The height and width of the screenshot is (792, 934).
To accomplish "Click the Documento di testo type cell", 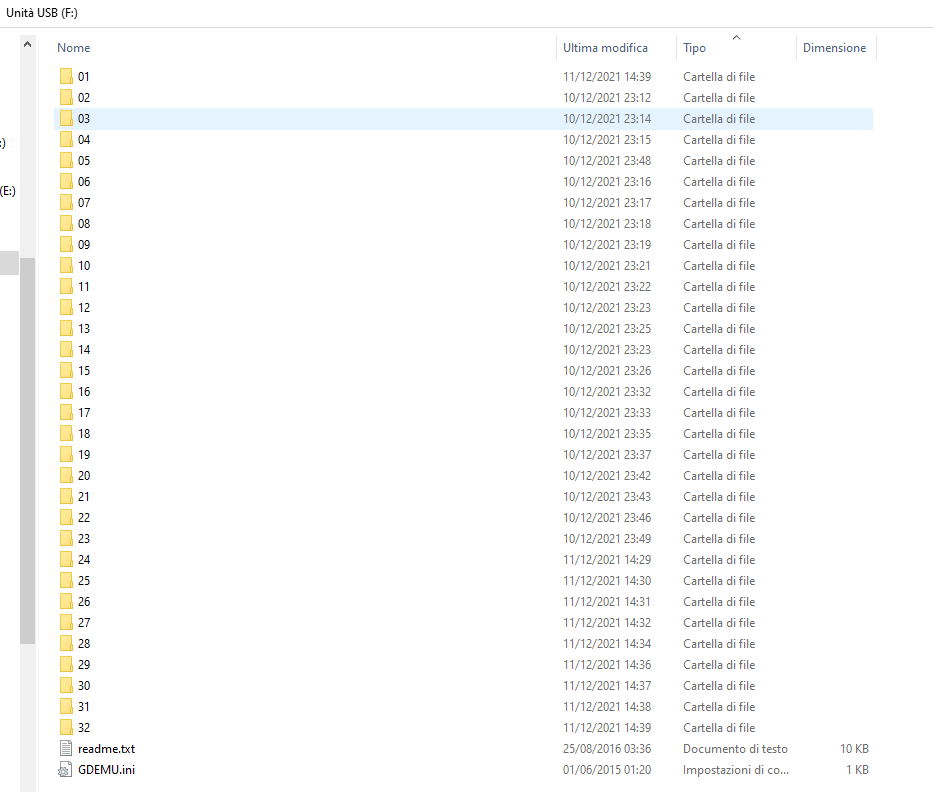I will pos(735,749).
